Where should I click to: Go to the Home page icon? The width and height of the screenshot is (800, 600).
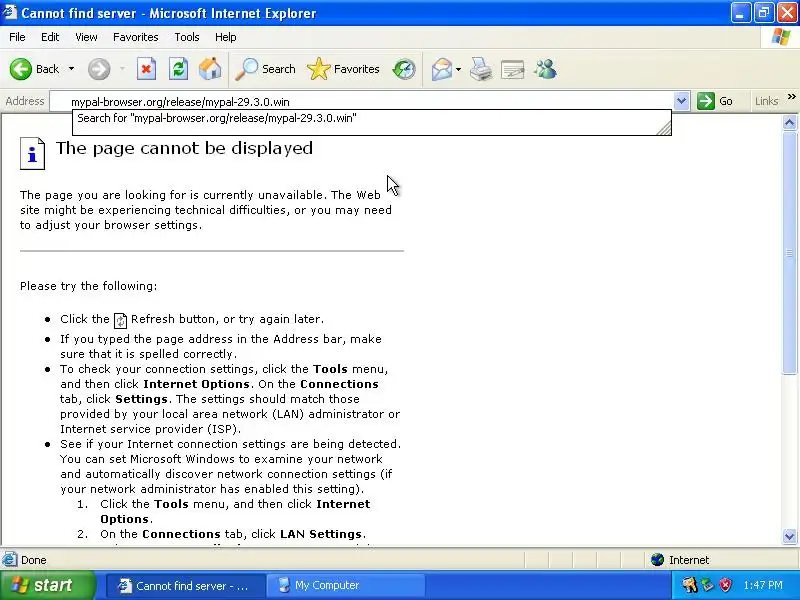pos(210,69)
